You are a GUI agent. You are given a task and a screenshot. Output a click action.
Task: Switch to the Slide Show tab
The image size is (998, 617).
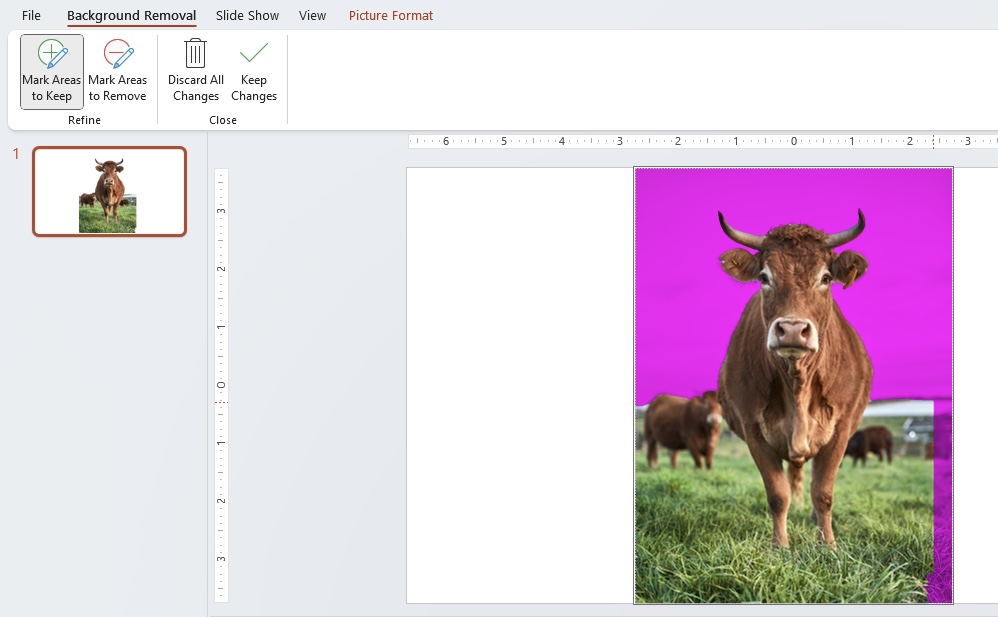coord(247,15)
